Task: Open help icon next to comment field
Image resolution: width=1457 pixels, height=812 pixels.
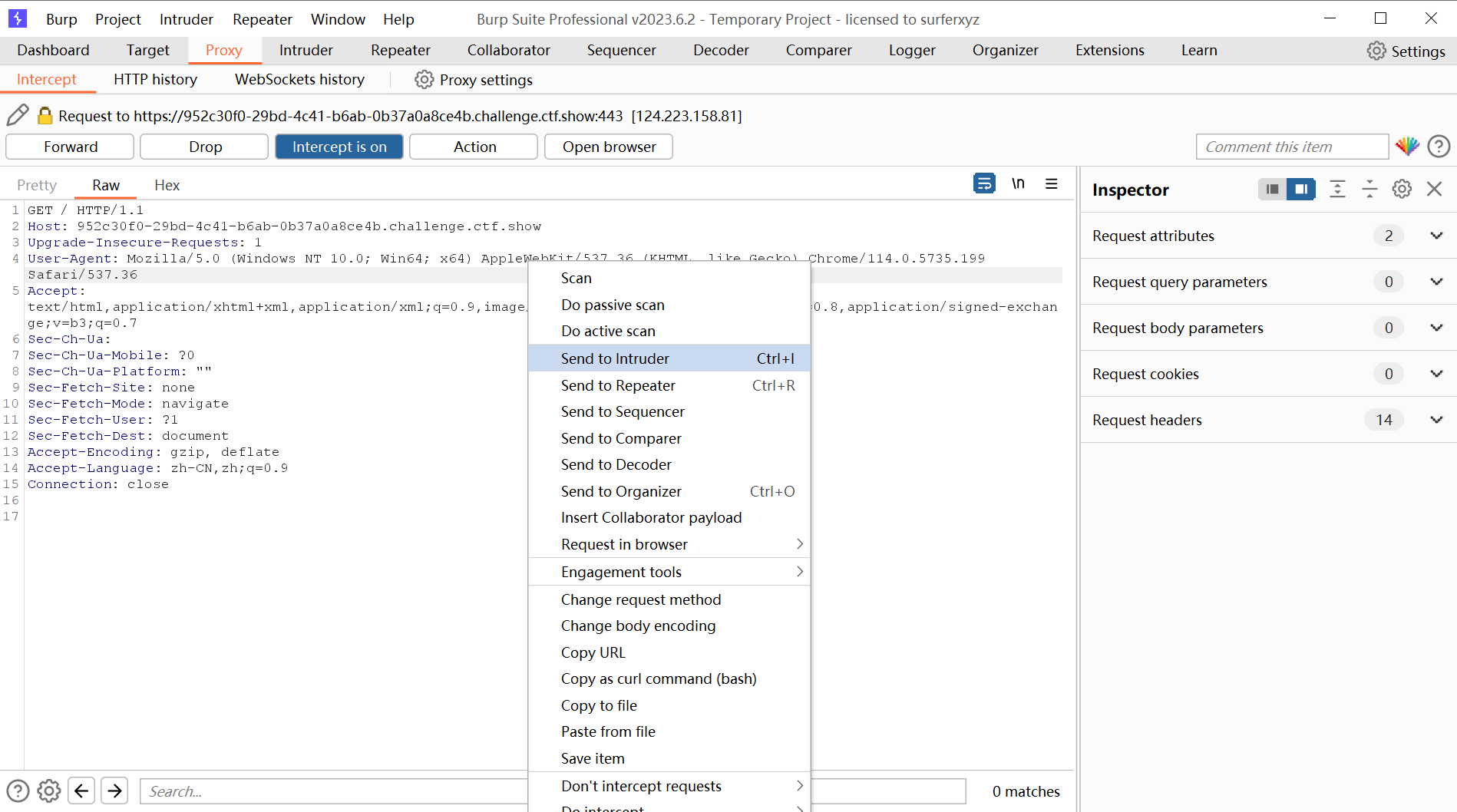Action: tap(1439, 146)
